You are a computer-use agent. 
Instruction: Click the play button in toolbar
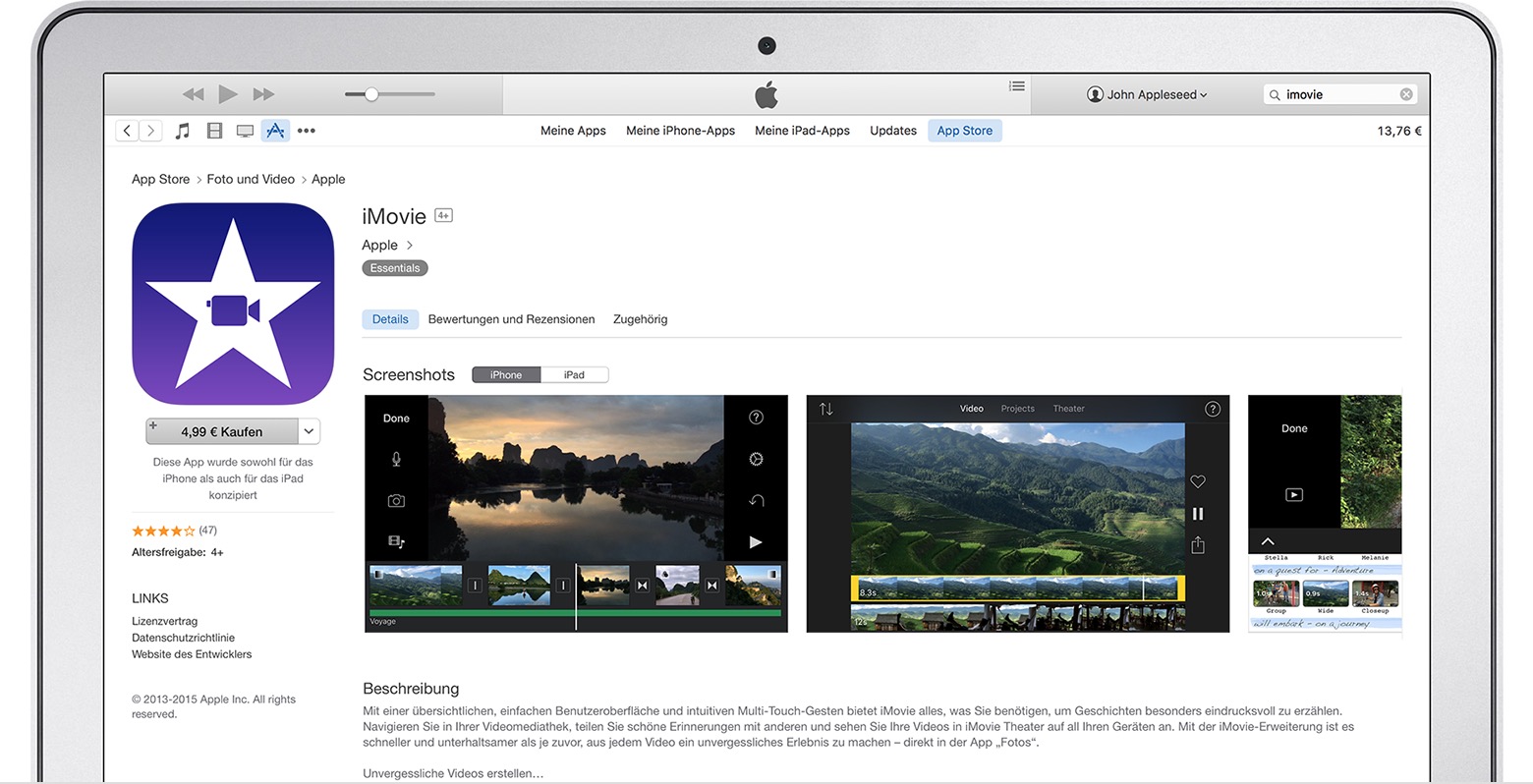(x=228, y=94)
